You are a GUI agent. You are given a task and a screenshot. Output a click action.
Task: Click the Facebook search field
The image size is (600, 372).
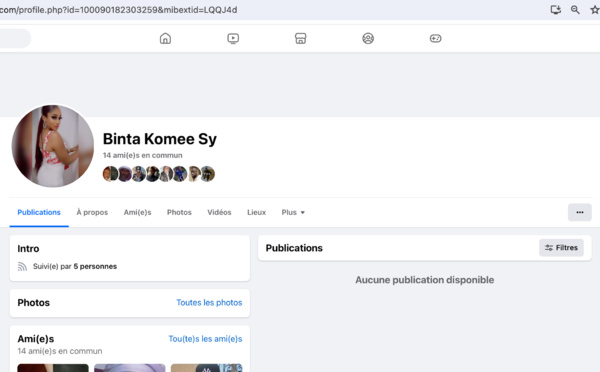pyautogui.click(x=15, y=38)
